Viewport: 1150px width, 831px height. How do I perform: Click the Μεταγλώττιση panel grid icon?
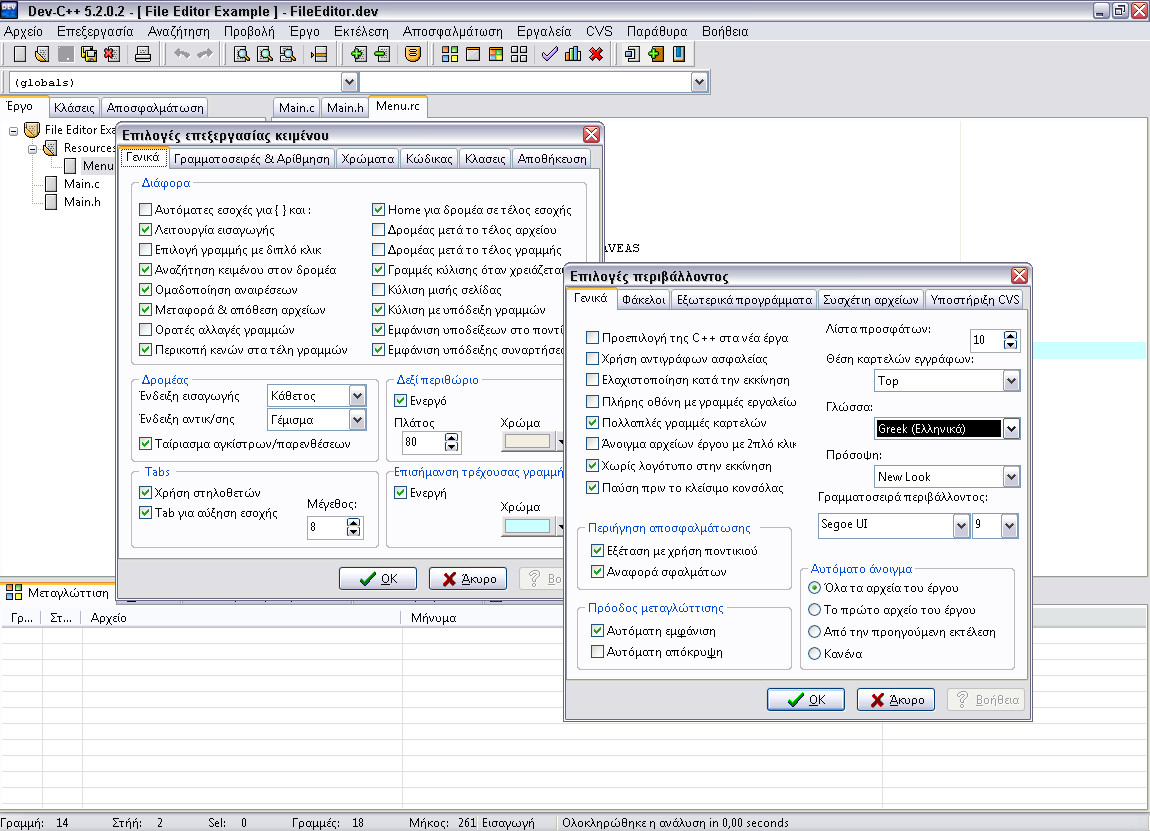tap(14, 592)
